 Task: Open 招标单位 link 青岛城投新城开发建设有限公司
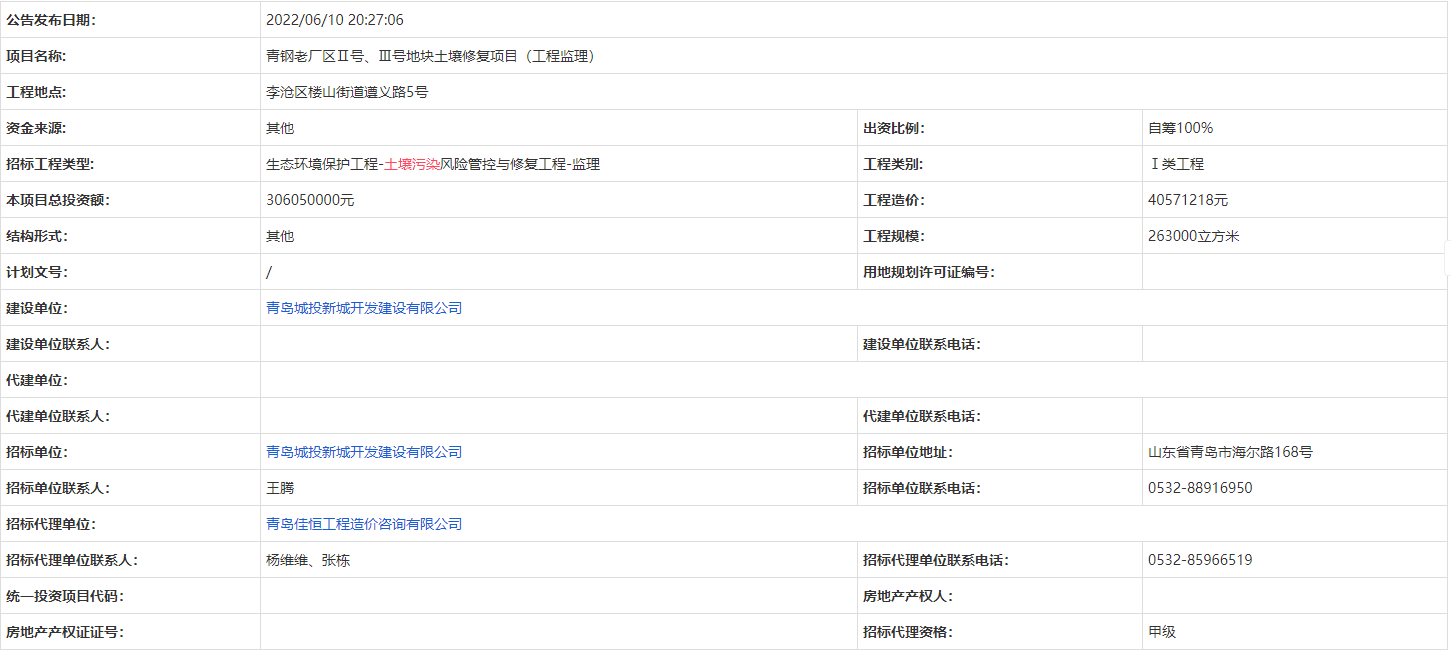tap(364, 452)
